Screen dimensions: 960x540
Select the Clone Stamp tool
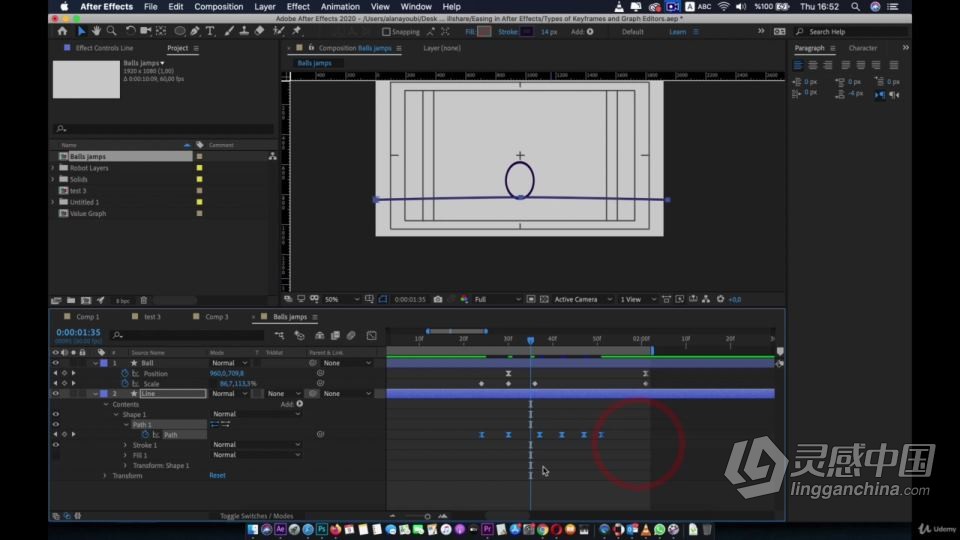tap(244, 31)
